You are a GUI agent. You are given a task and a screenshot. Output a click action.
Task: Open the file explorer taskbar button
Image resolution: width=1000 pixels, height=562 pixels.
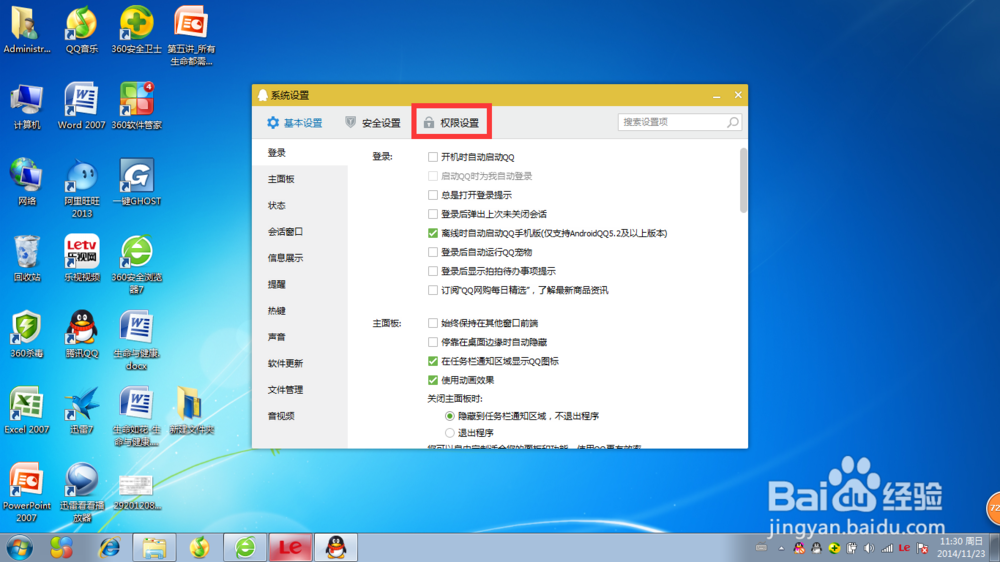[154, 547]
